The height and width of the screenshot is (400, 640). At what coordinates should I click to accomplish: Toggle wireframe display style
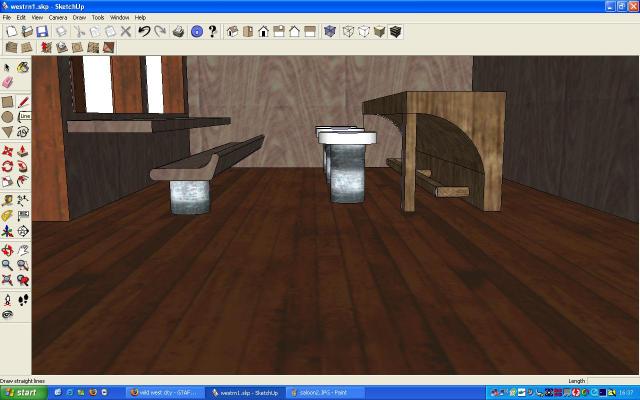click(x=348, y=32)
